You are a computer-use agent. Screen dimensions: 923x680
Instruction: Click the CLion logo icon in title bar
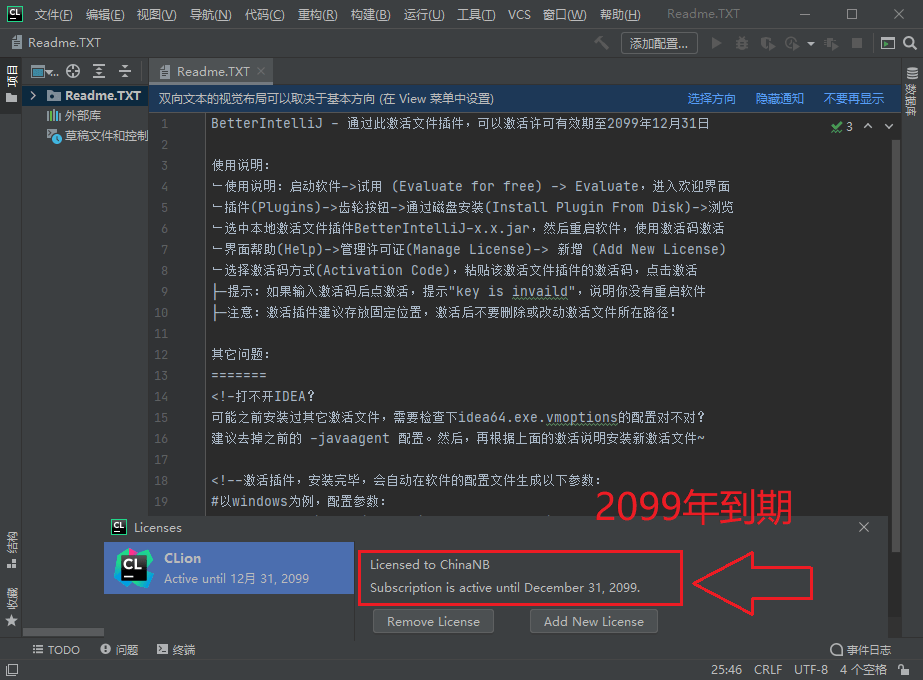coord(14,14)
